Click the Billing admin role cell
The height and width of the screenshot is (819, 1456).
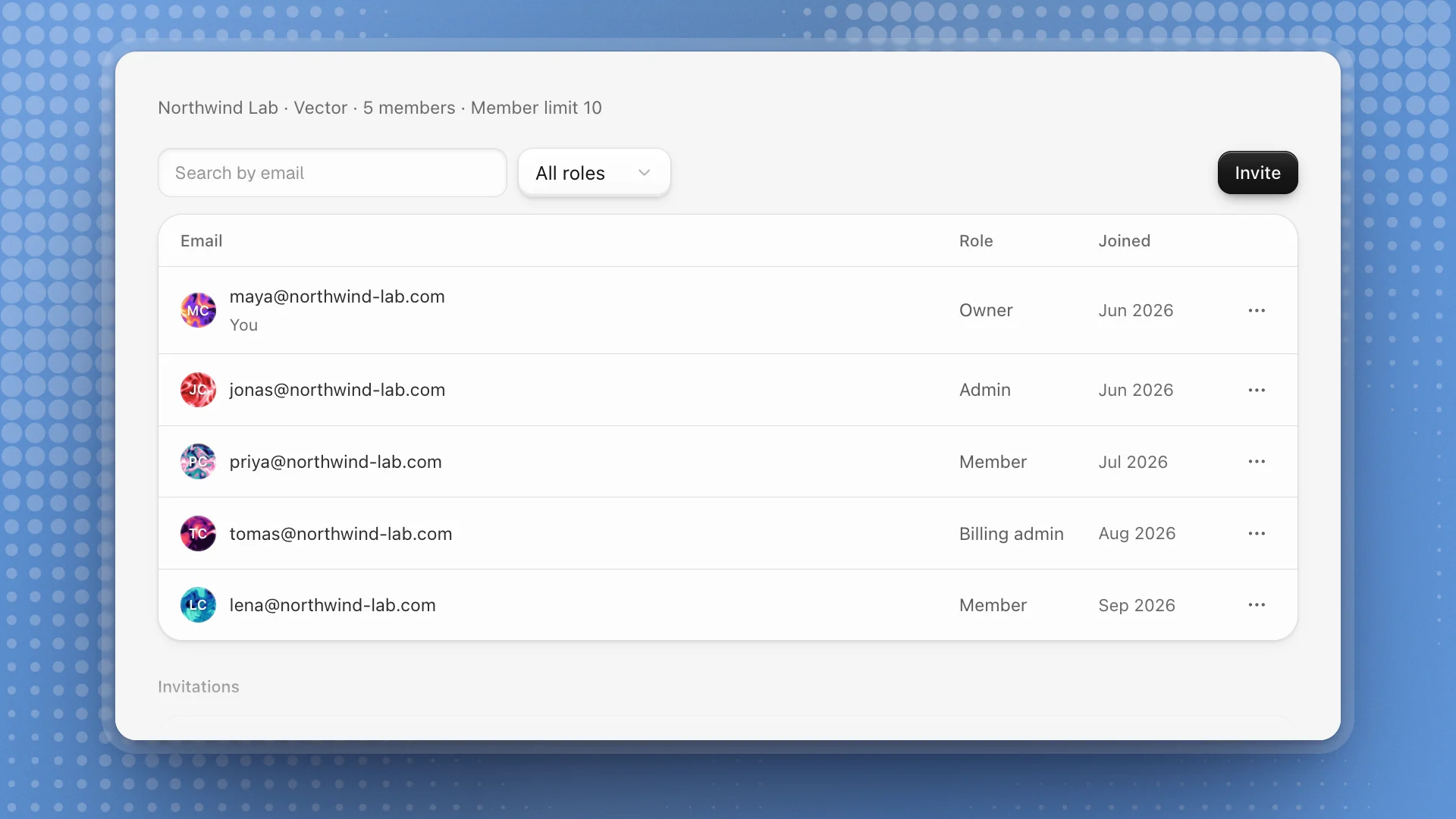pyautogui.click(x=1011, y=534)
